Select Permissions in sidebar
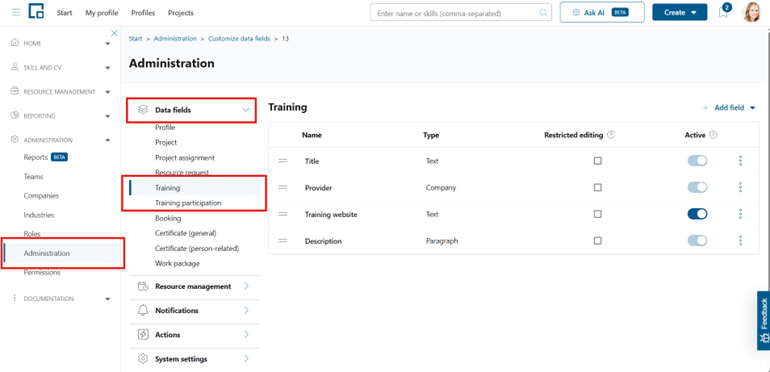Image resolution: width=770 pixels, height=372 pixels. click(x=42, y=272)
